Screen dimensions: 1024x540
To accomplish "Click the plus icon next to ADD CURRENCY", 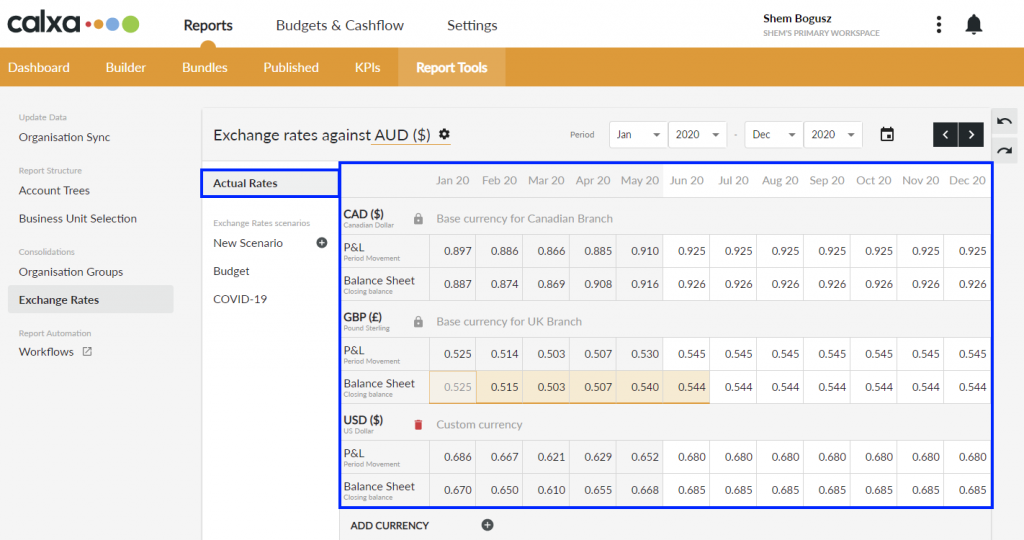I will point(487,525).
